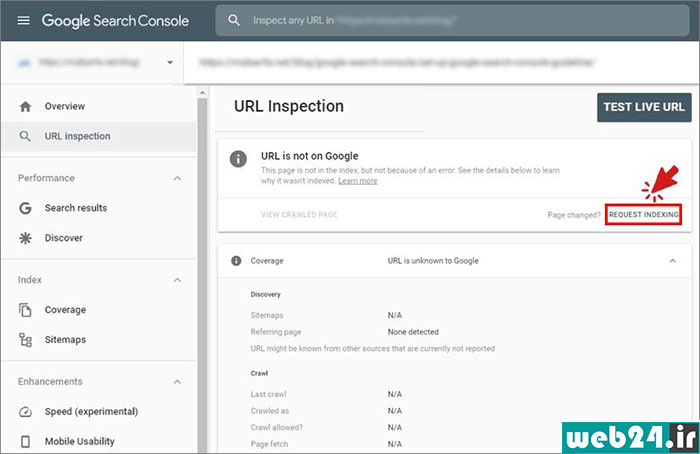Click the Overview home icon

[x=25, y=106]
